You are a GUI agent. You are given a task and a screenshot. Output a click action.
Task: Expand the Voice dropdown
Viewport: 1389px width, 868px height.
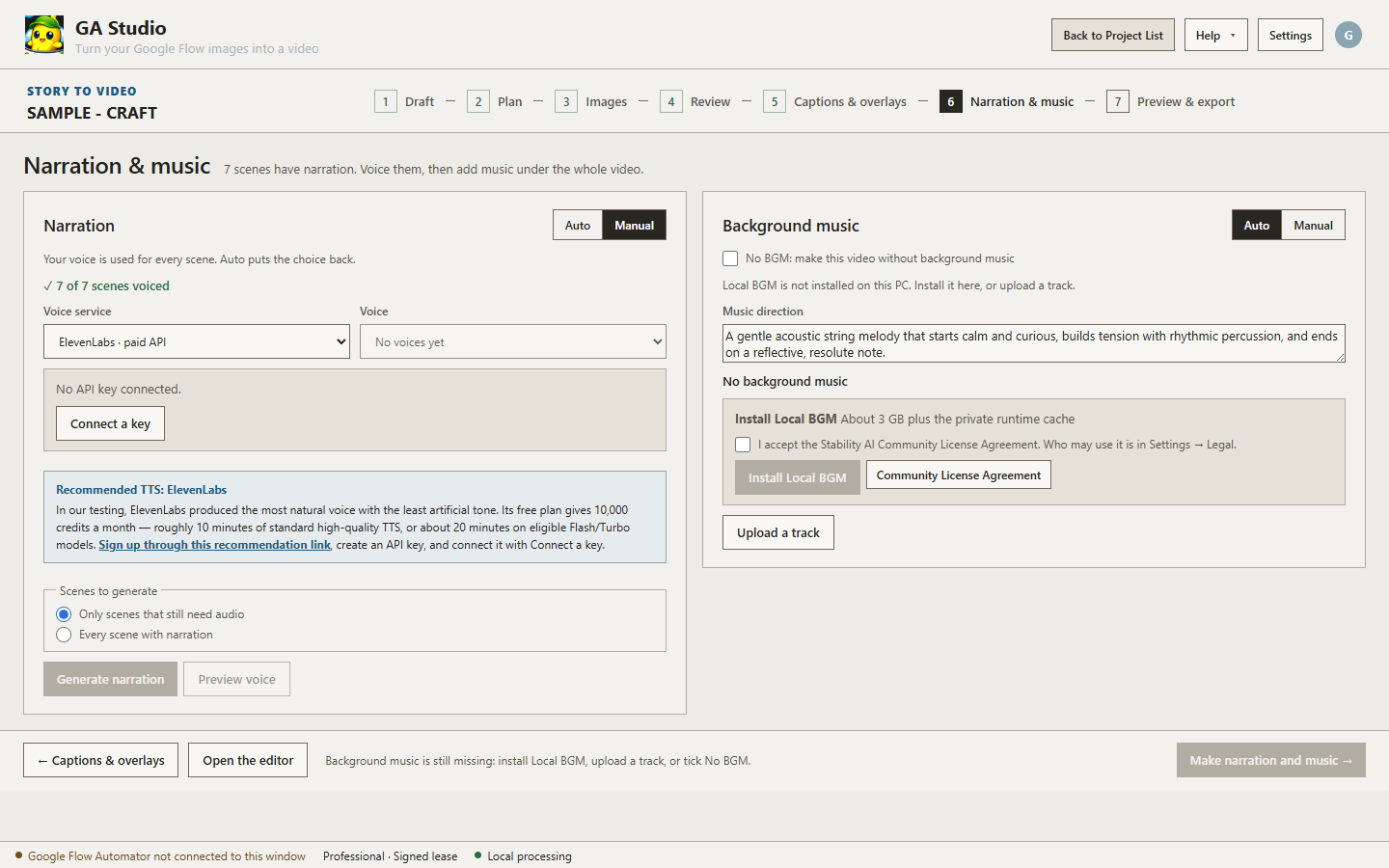[x=513, y=341]
